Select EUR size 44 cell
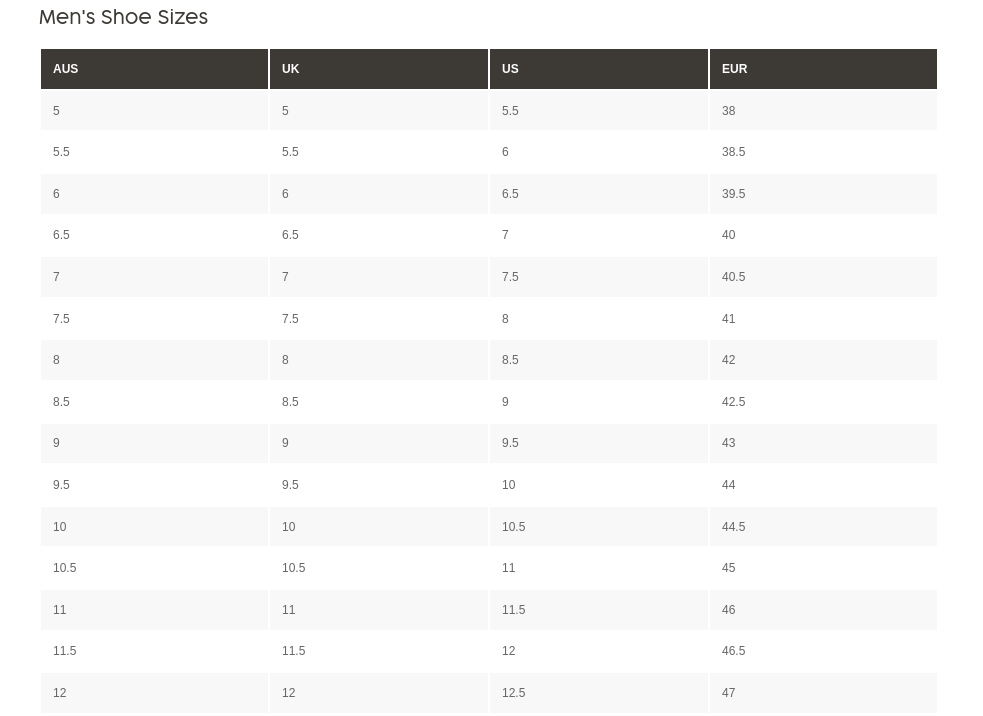The height and width of the screenshot is (716, 983). (x=823, y=485)
